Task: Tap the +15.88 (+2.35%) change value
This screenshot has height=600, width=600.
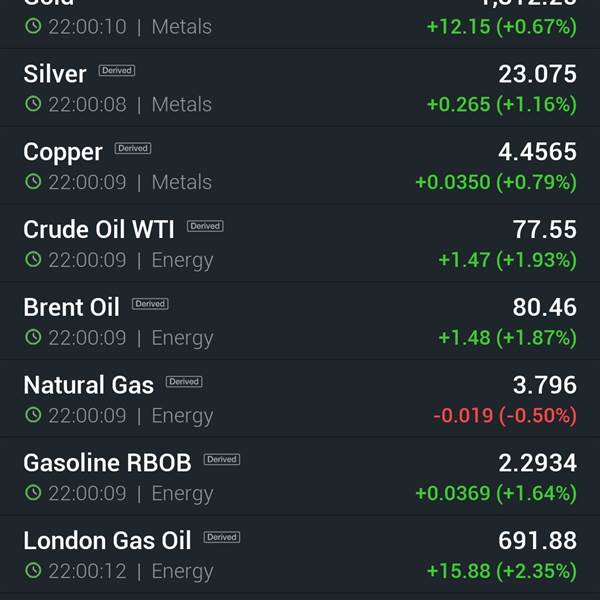Action: pyautogui.click(x=502, y=571)
